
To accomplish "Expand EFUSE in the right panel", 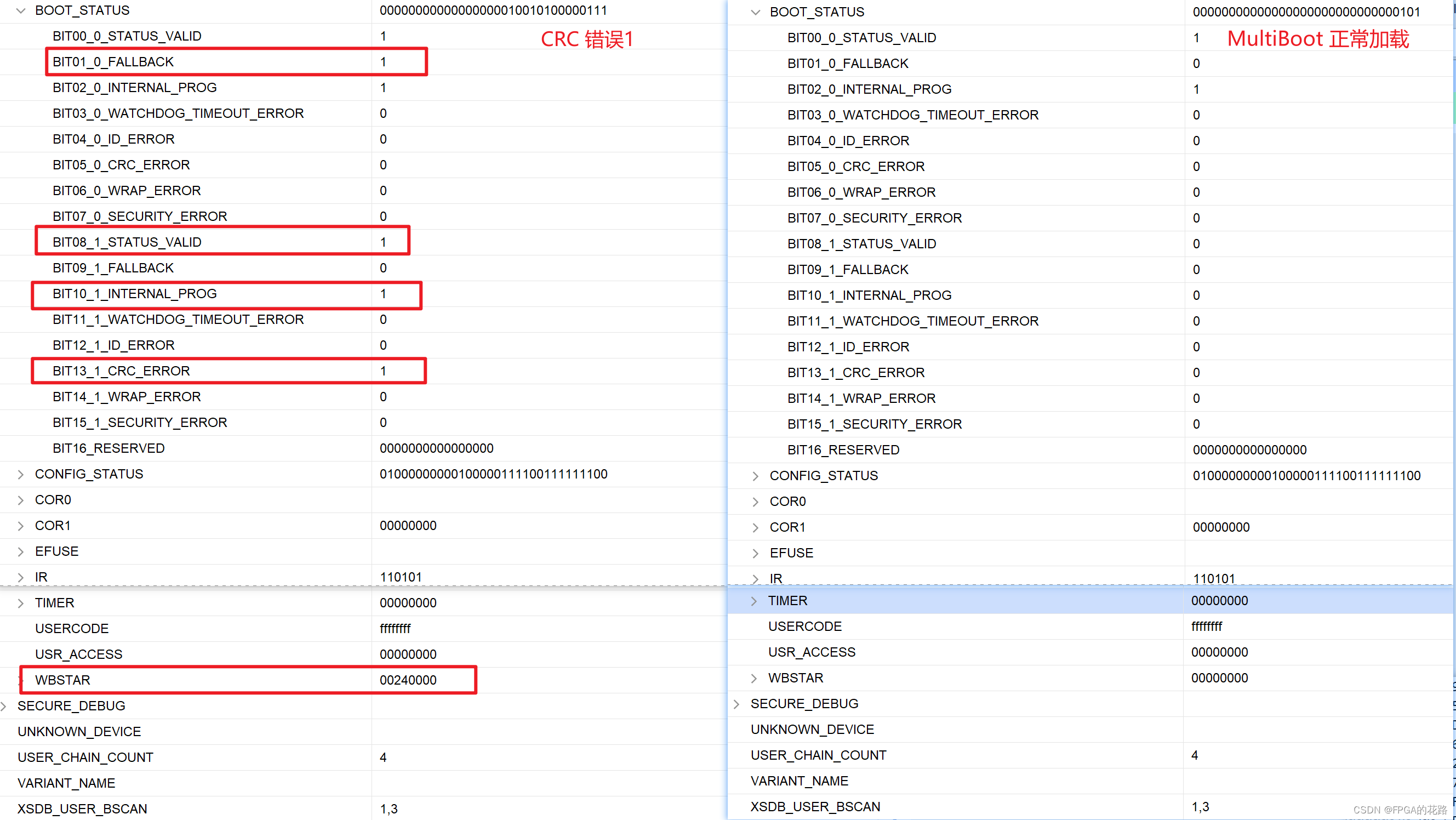I will coord(755,554).
